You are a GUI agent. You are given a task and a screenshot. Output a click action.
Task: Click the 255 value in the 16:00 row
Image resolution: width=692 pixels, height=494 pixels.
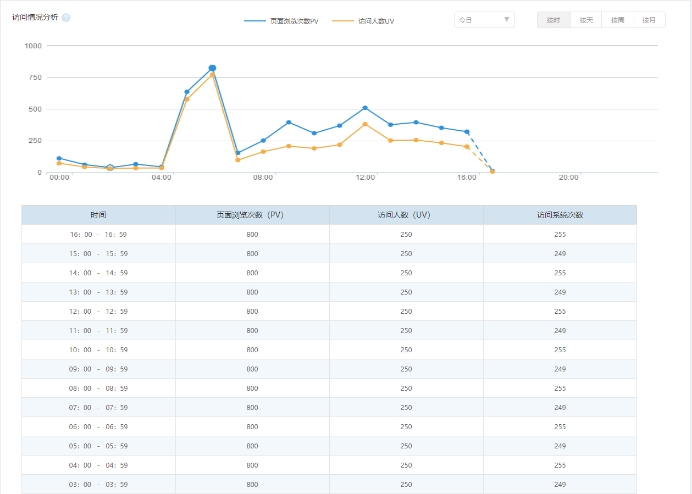pyautogui.click(x=560, y=234)
